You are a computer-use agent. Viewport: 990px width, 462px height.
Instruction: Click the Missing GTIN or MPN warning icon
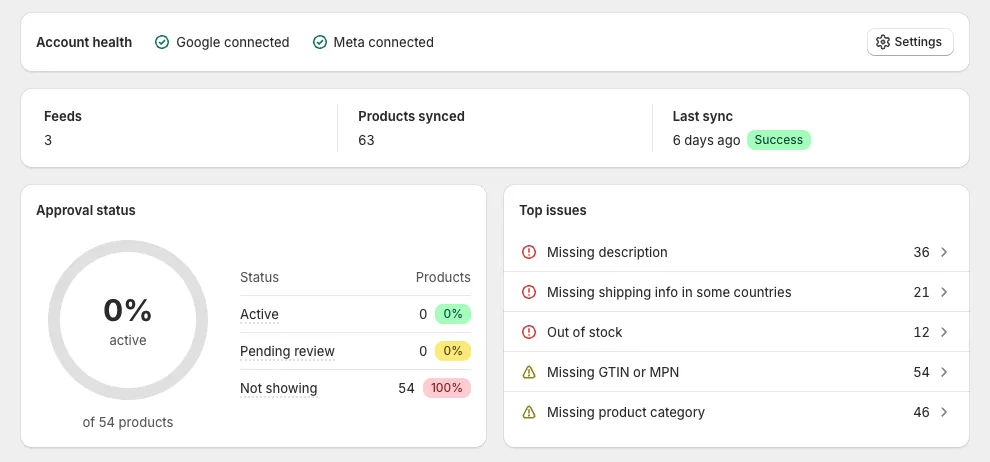click(529, 372)
